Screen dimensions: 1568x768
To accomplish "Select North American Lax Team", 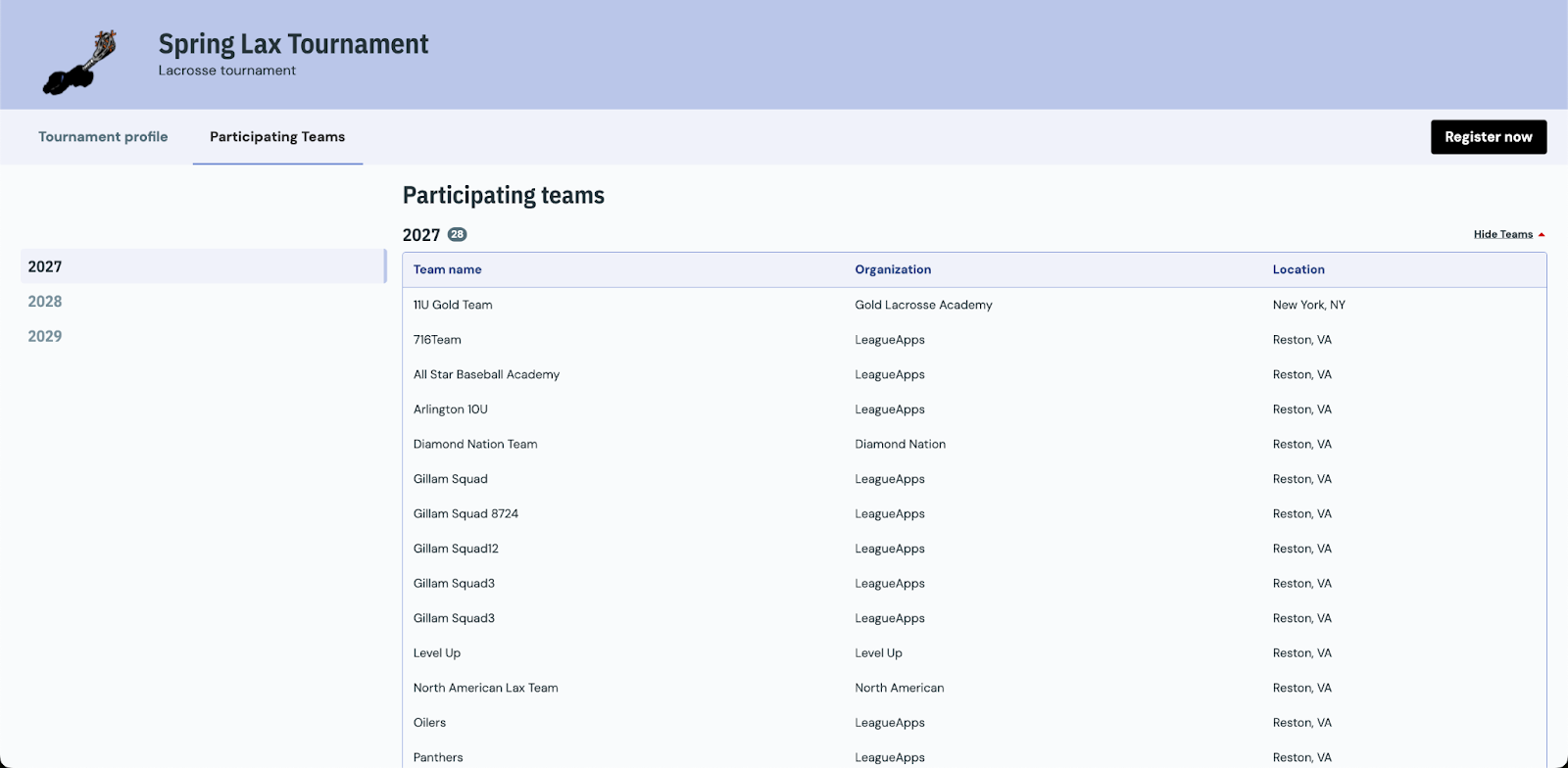I will pyautogui.click(x=486, y=688).
